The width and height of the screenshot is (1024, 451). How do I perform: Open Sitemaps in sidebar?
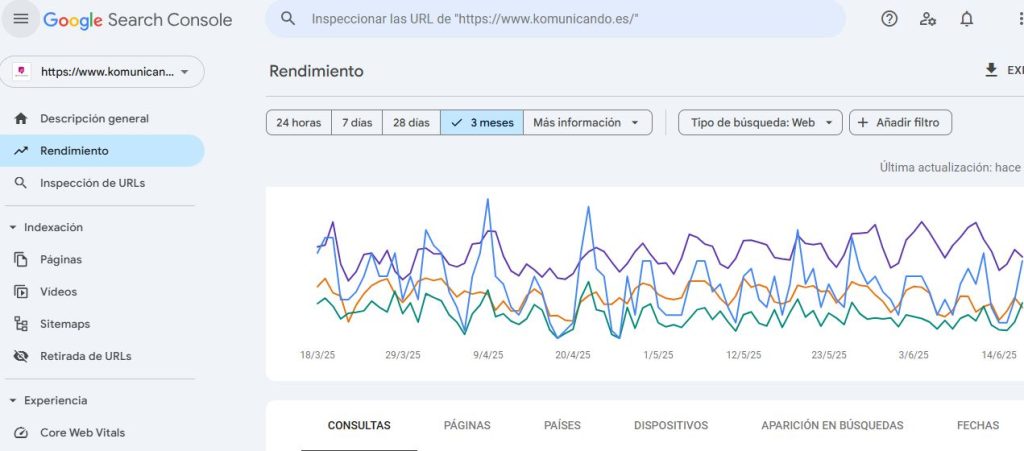(103, 324)
